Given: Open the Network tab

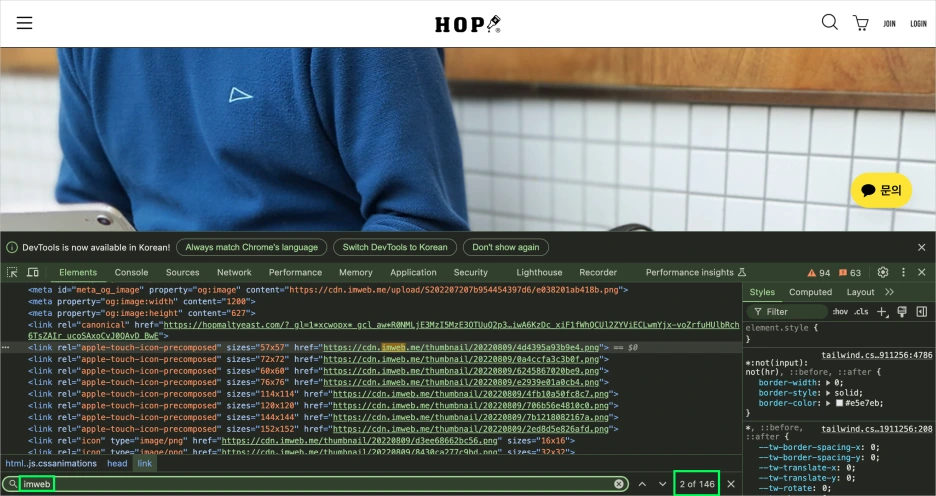Looking at the screenshot, I should (234, 272).
